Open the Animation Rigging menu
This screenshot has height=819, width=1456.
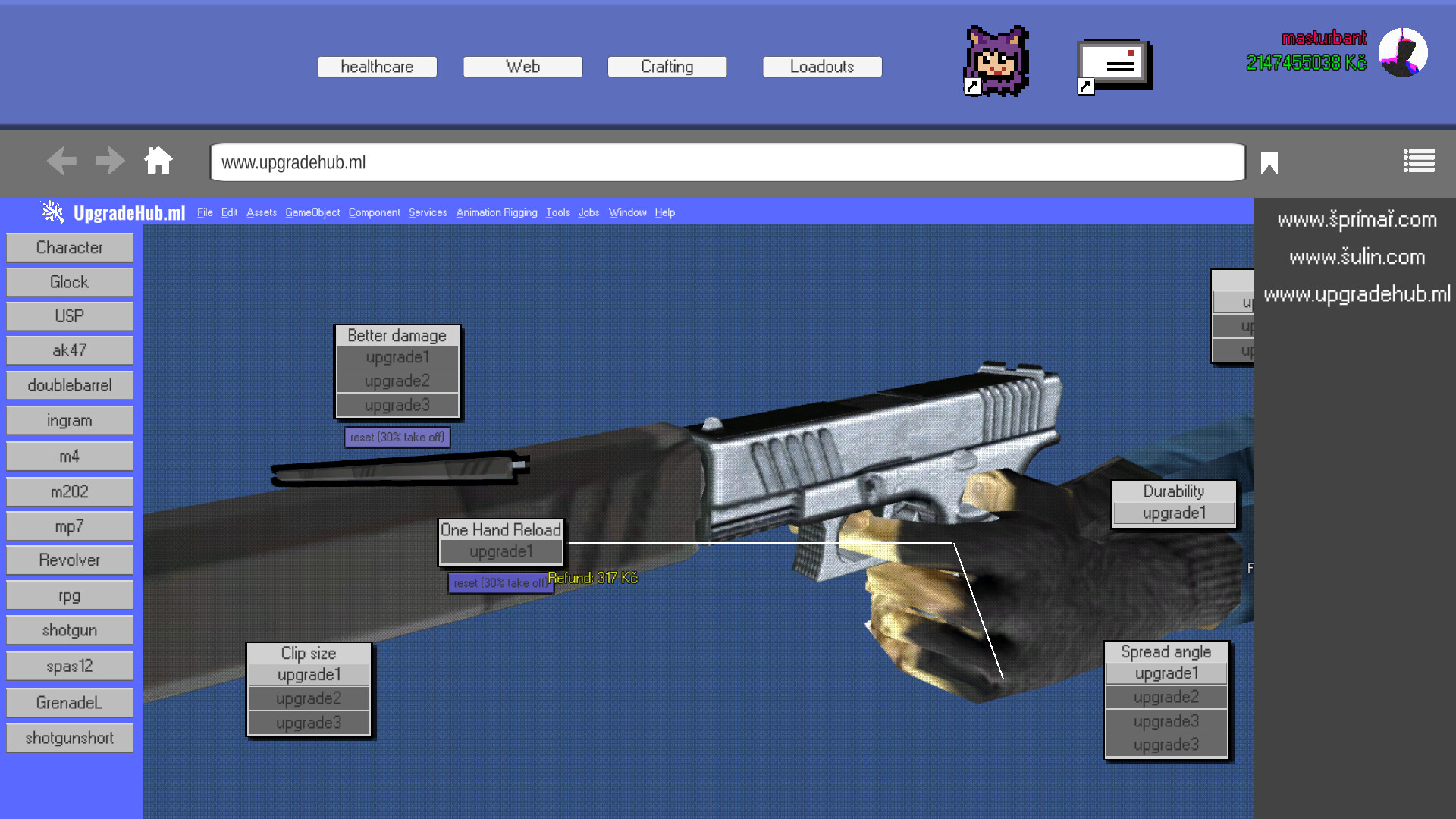(496, 212)
